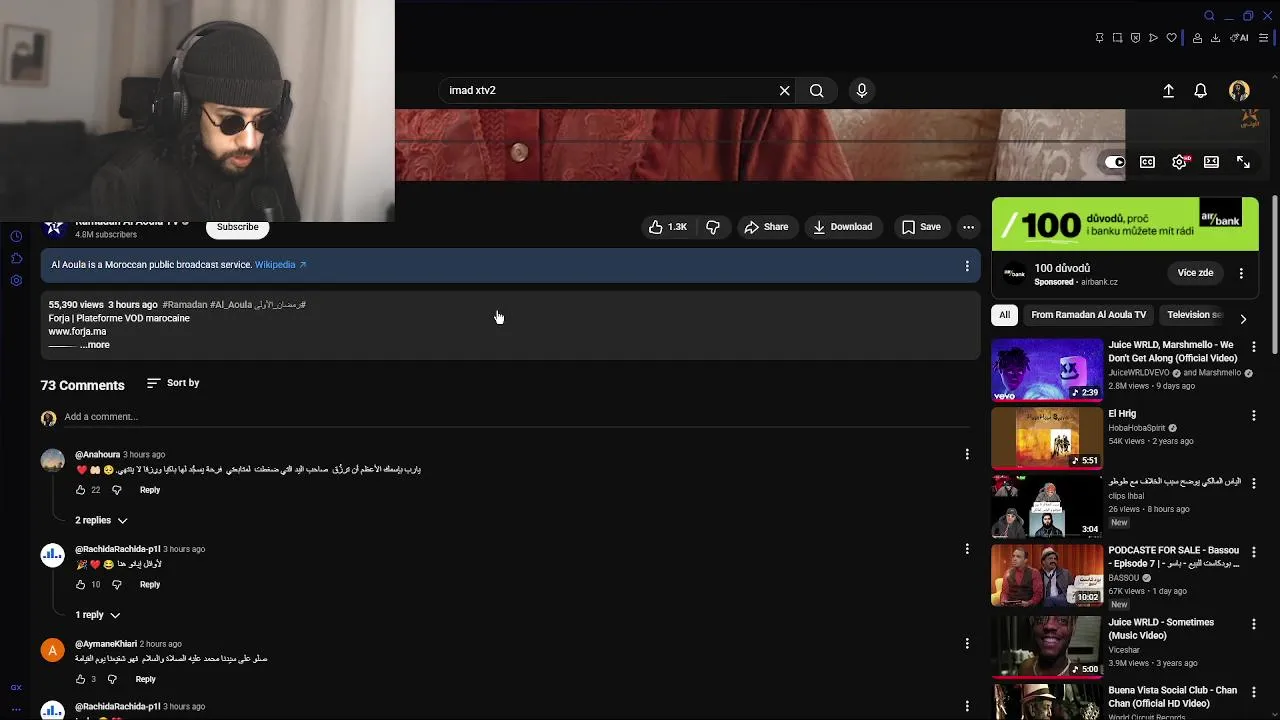Toggle autoplay switch on video player
Viewport: 1280px width, 720px height.
point(1115,162)
